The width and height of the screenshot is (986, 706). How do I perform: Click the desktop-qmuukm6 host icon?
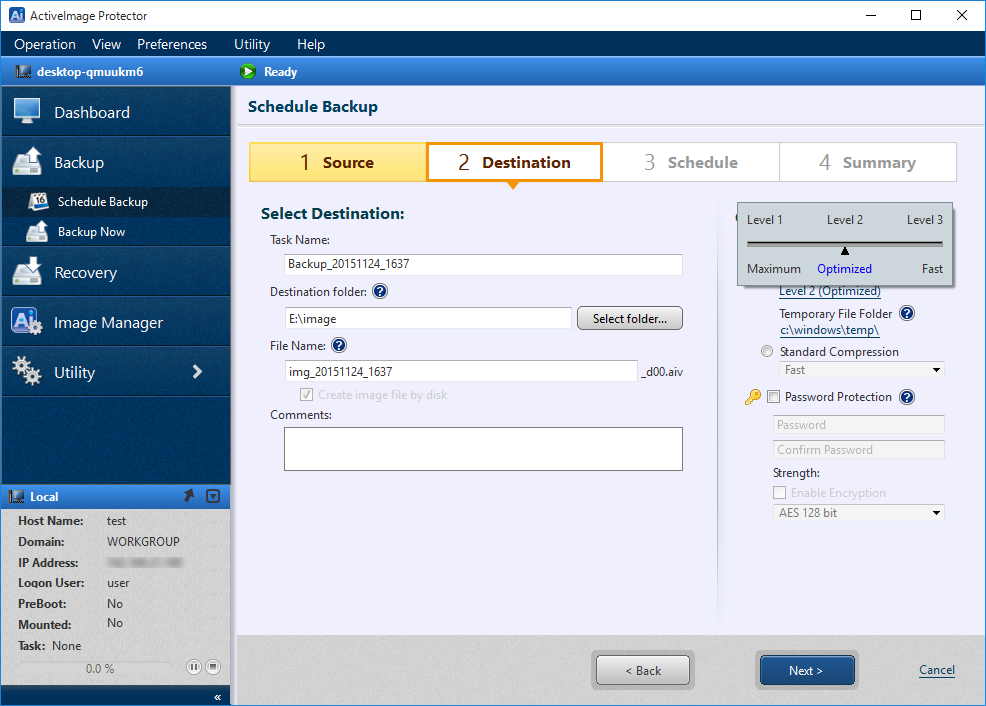click(x=23, y=72)
